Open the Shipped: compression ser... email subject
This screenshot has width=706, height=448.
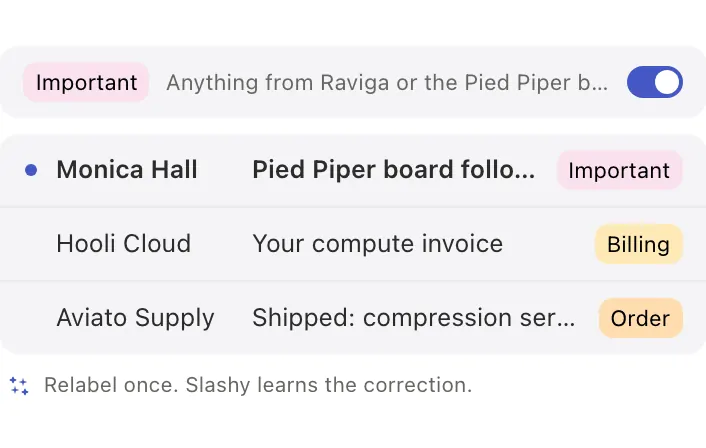pos(413,318)
